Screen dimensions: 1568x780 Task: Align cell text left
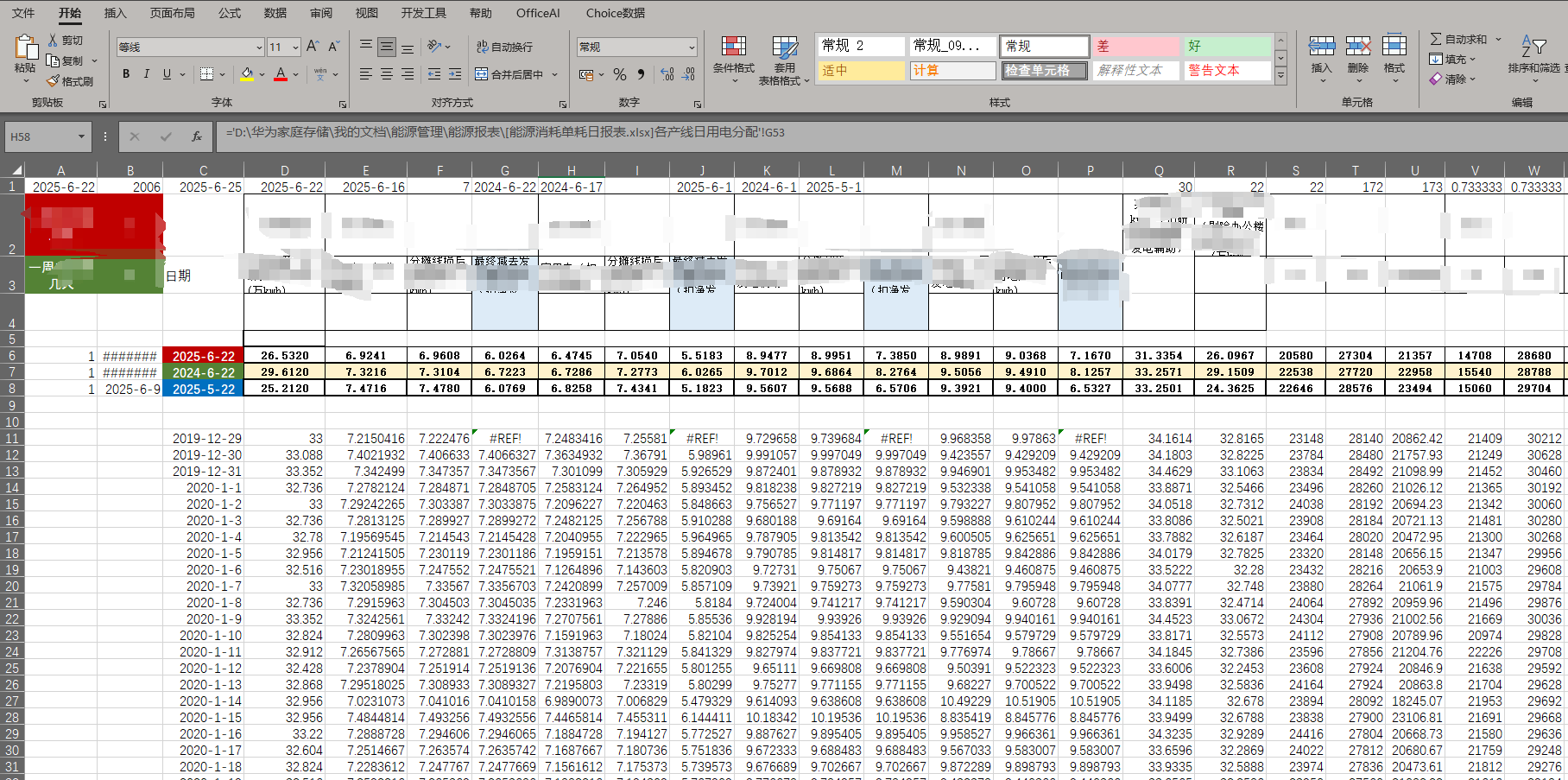[366, 74]
